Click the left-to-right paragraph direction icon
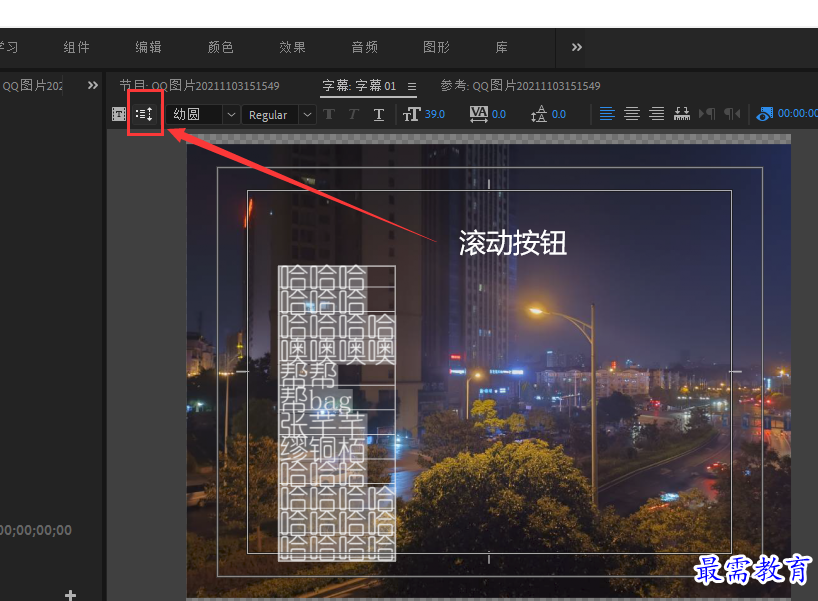 707,113
